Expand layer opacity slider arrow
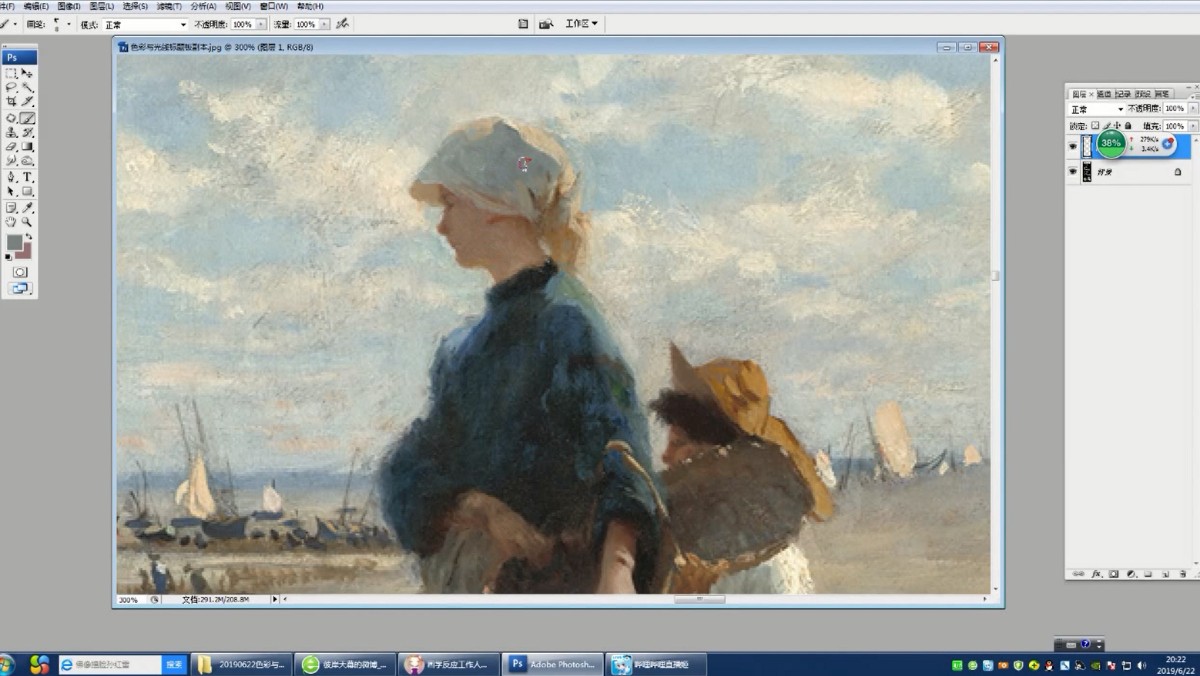Viewport: 1200px width, 676px height. pyautogui.click(x=1193, y=109)
